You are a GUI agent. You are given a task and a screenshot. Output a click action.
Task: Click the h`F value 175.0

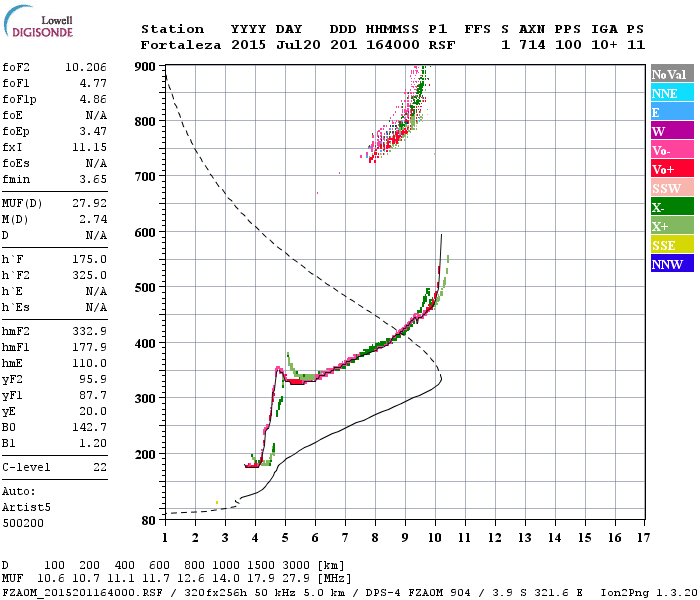click(x=90, y=259)
